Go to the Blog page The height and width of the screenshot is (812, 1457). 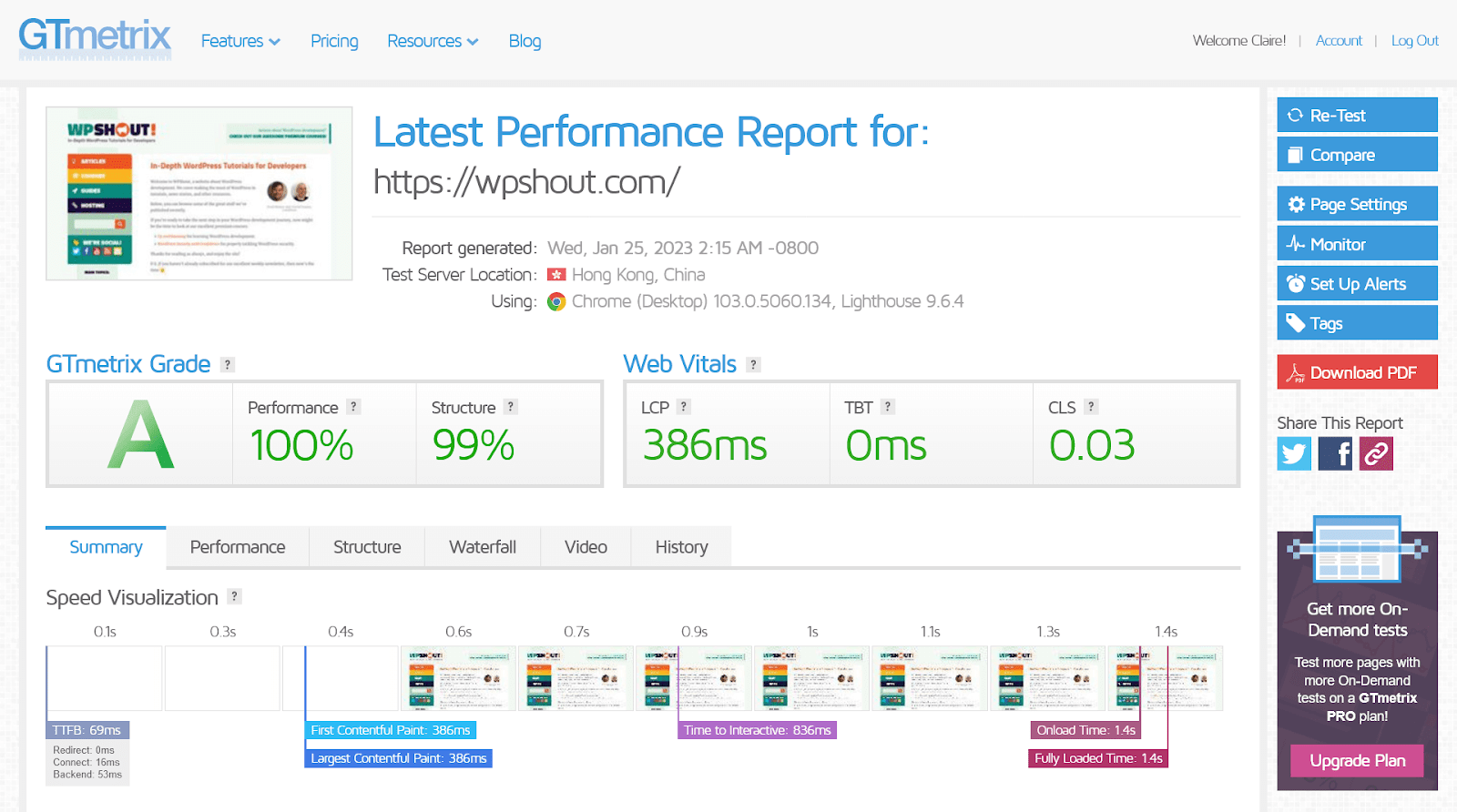click(x=525, y=41)
